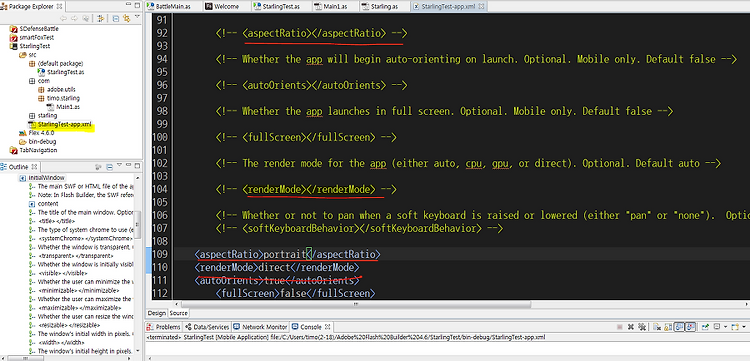
Task: Open the Data/Services panel tab
Action: [x=207, y=327]
